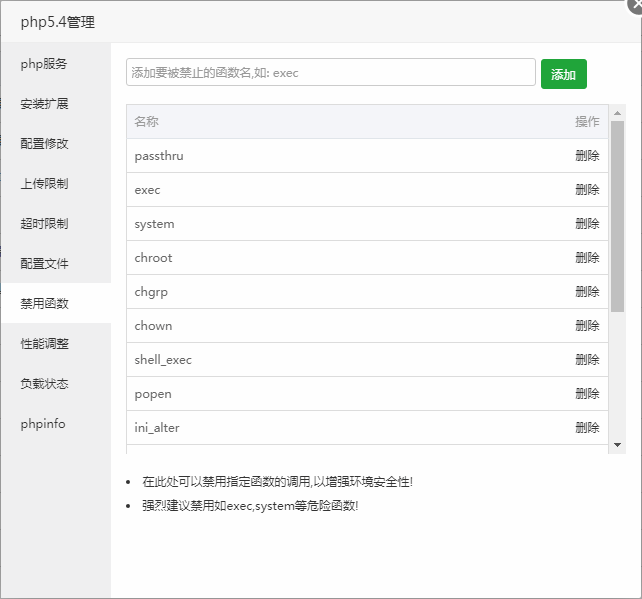
Task: Open the php服务 tab
Action: [x=44, y=64]
